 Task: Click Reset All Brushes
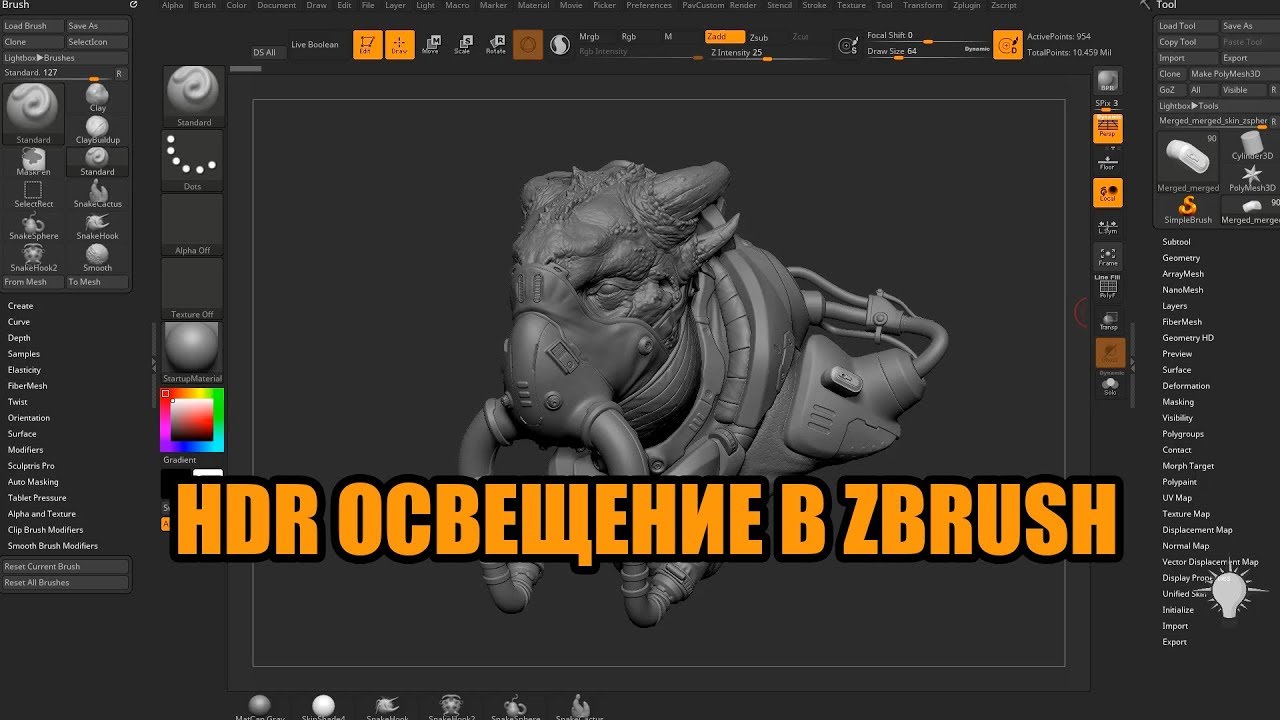pyautogui.click(x=66, y=582)
